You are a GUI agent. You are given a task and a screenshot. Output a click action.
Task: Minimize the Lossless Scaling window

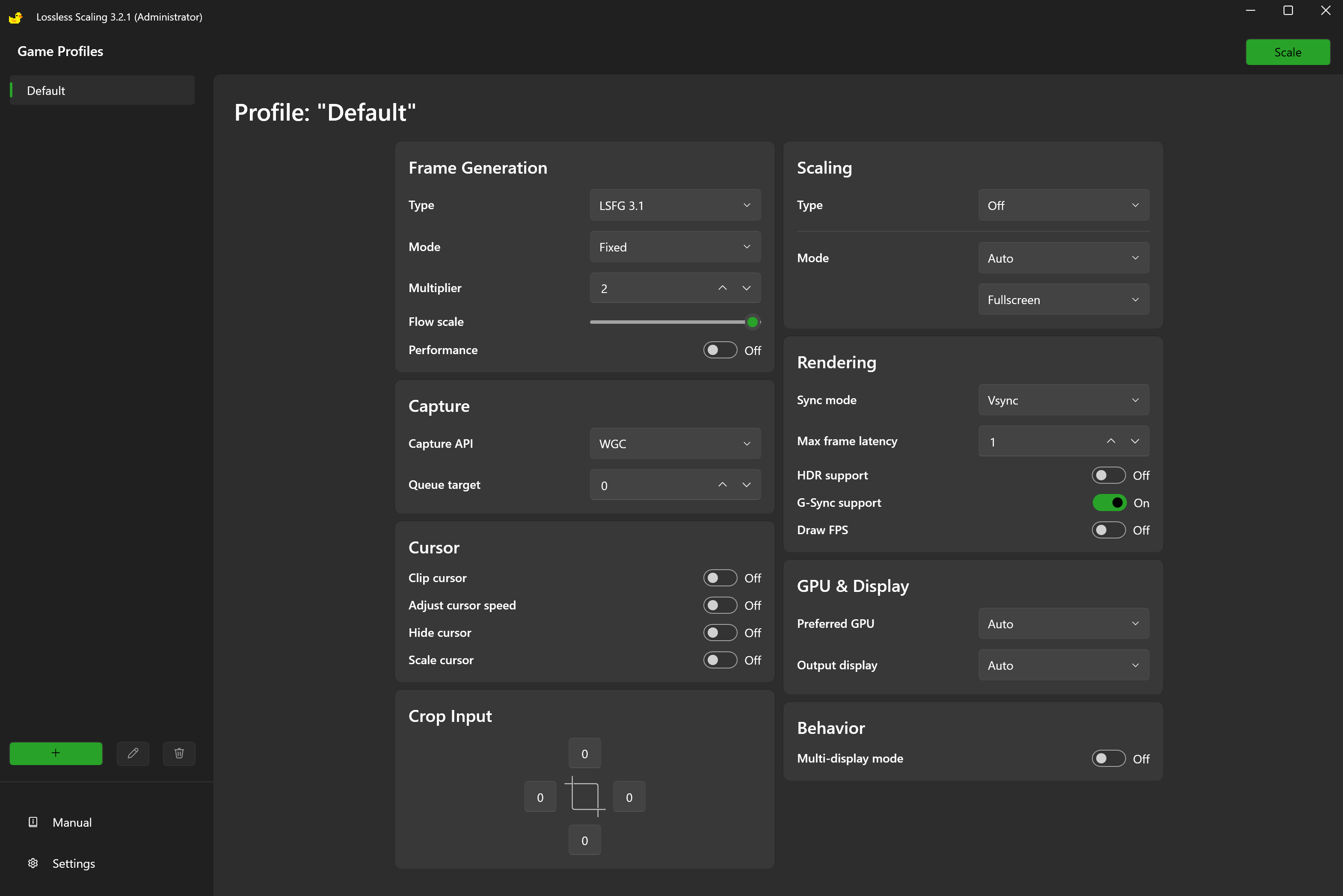tap(1251, 10)
